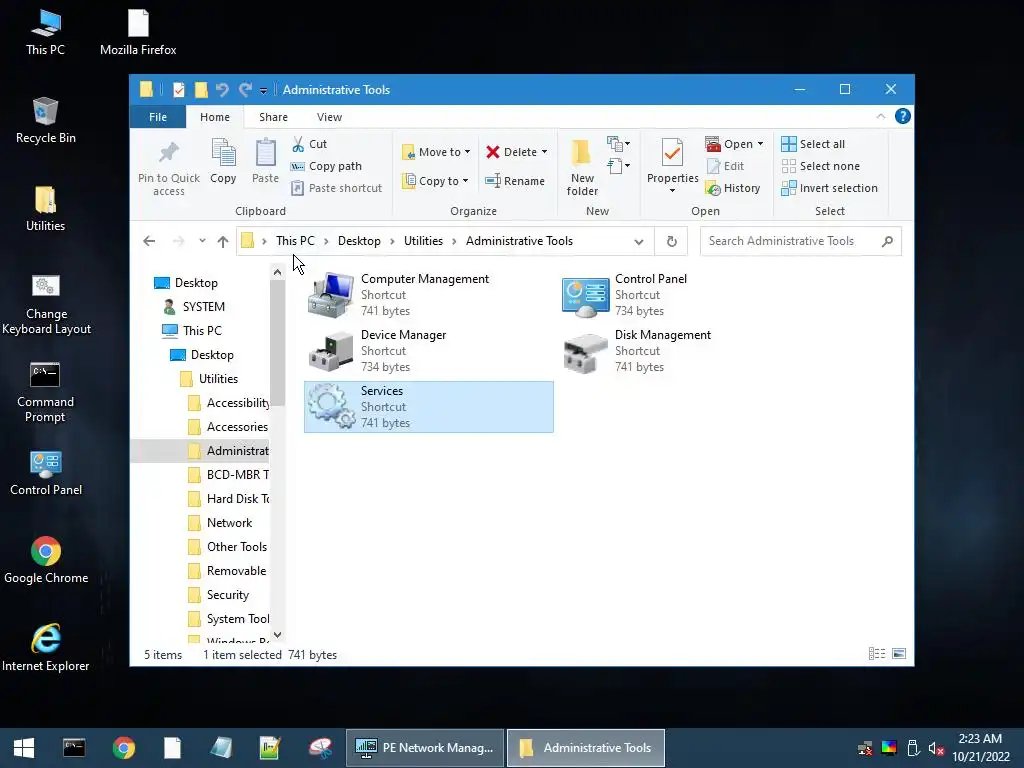1024x768 pixels.
Task: Click Google Chrome desktop icon
Action: click(x=46, y=560)
